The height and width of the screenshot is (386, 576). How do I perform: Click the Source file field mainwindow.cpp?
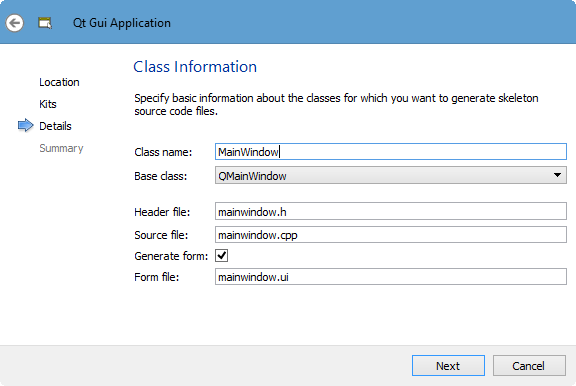(x=390, y=234)
